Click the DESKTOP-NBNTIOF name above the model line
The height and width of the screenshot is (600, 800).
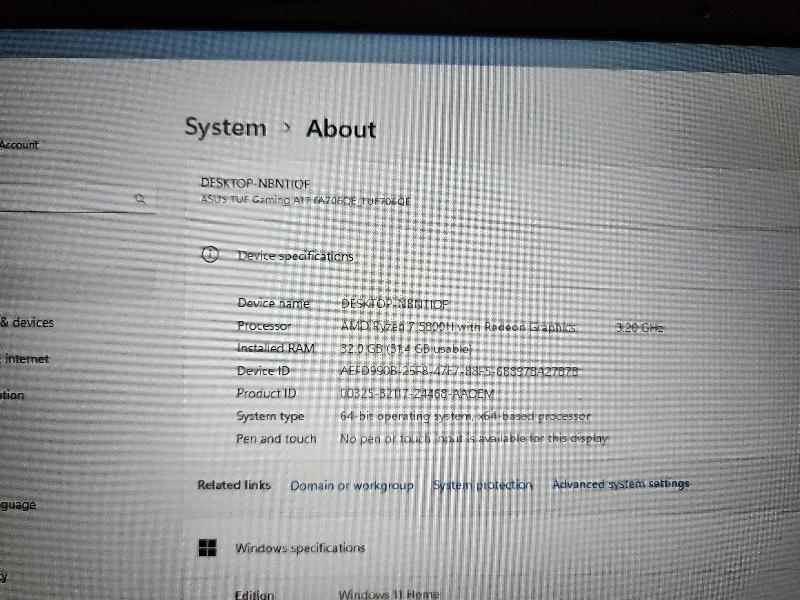point(255,183)
